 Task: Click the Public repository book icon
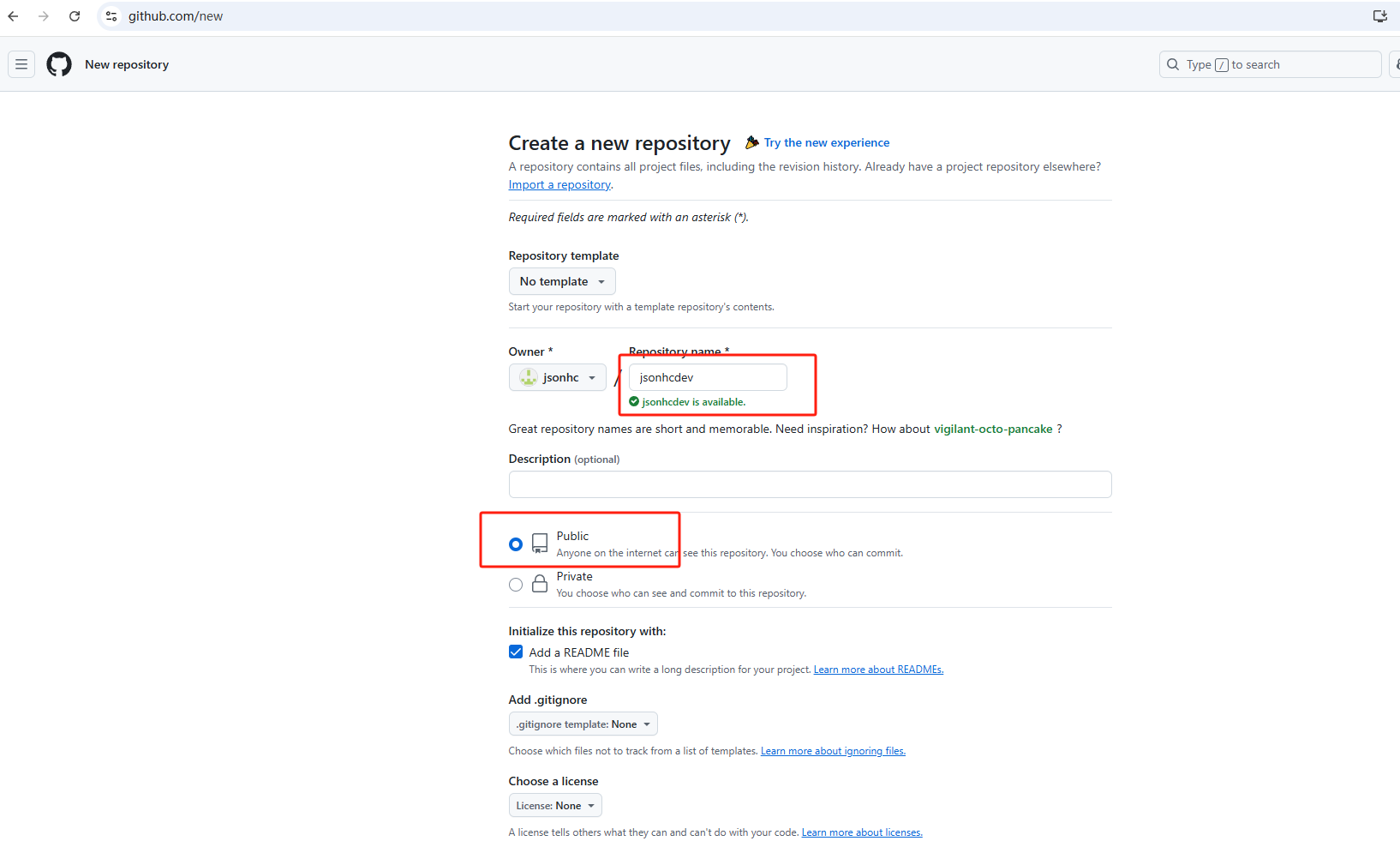540,544
